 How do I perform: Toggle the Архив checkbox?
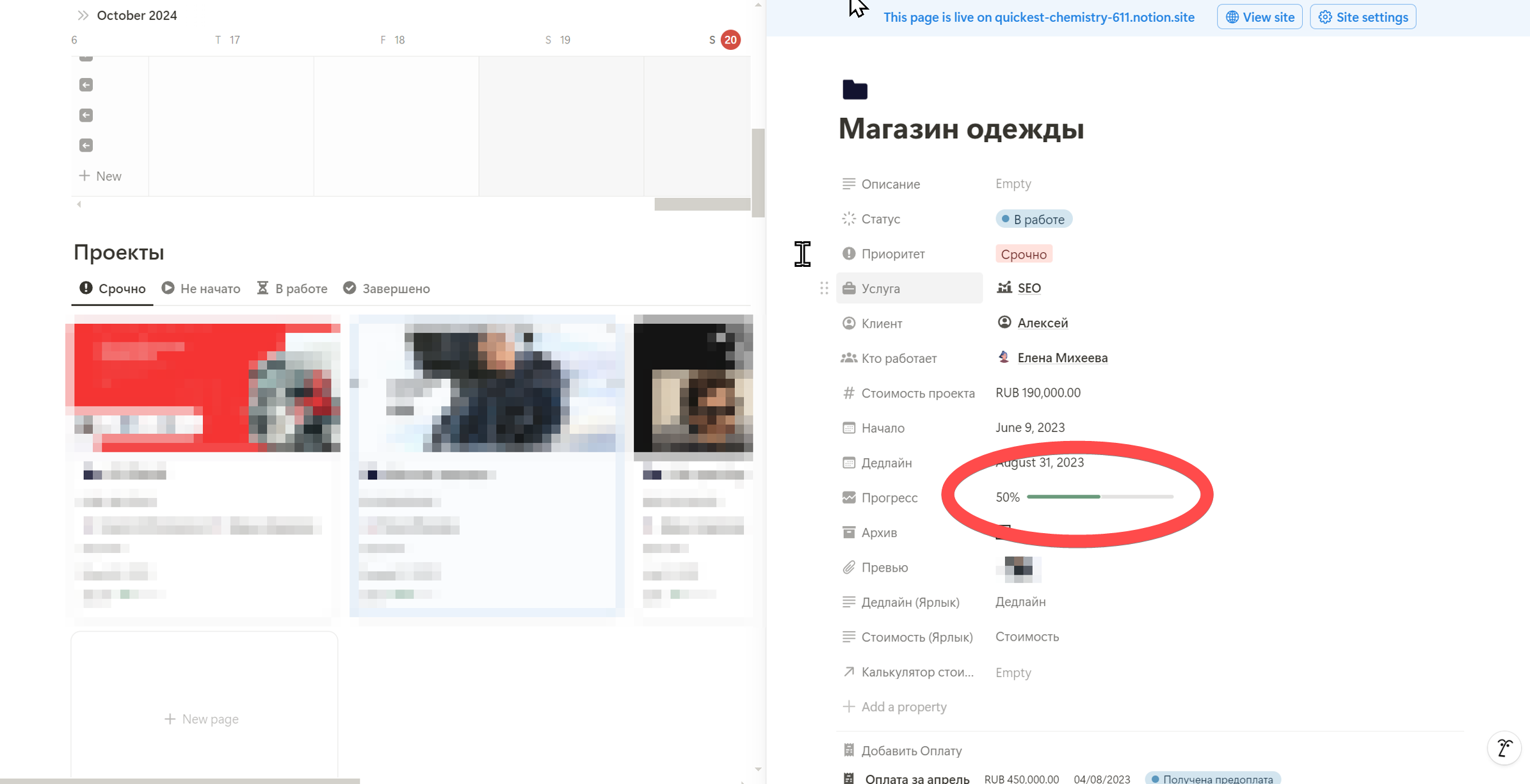(1003, 532)
